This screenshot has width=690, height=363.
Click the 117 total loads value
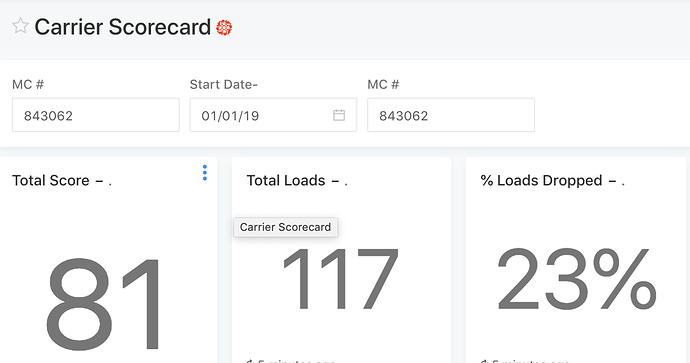[x=341, y=279]
